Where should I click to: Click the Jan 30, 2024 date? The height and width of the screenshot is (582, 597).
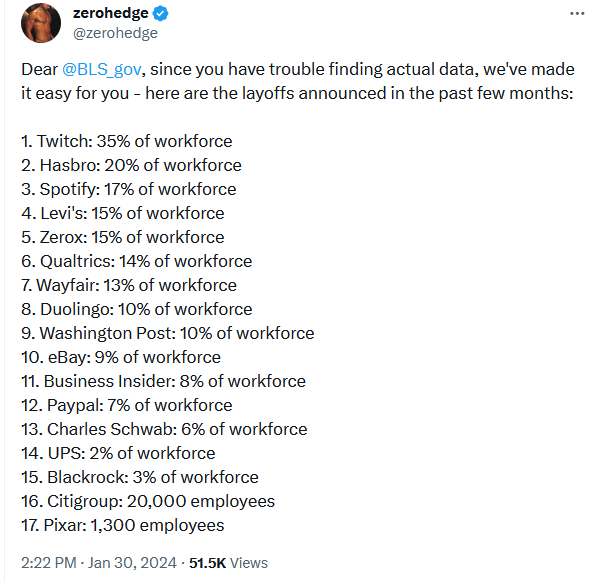(x=132, y=563)
